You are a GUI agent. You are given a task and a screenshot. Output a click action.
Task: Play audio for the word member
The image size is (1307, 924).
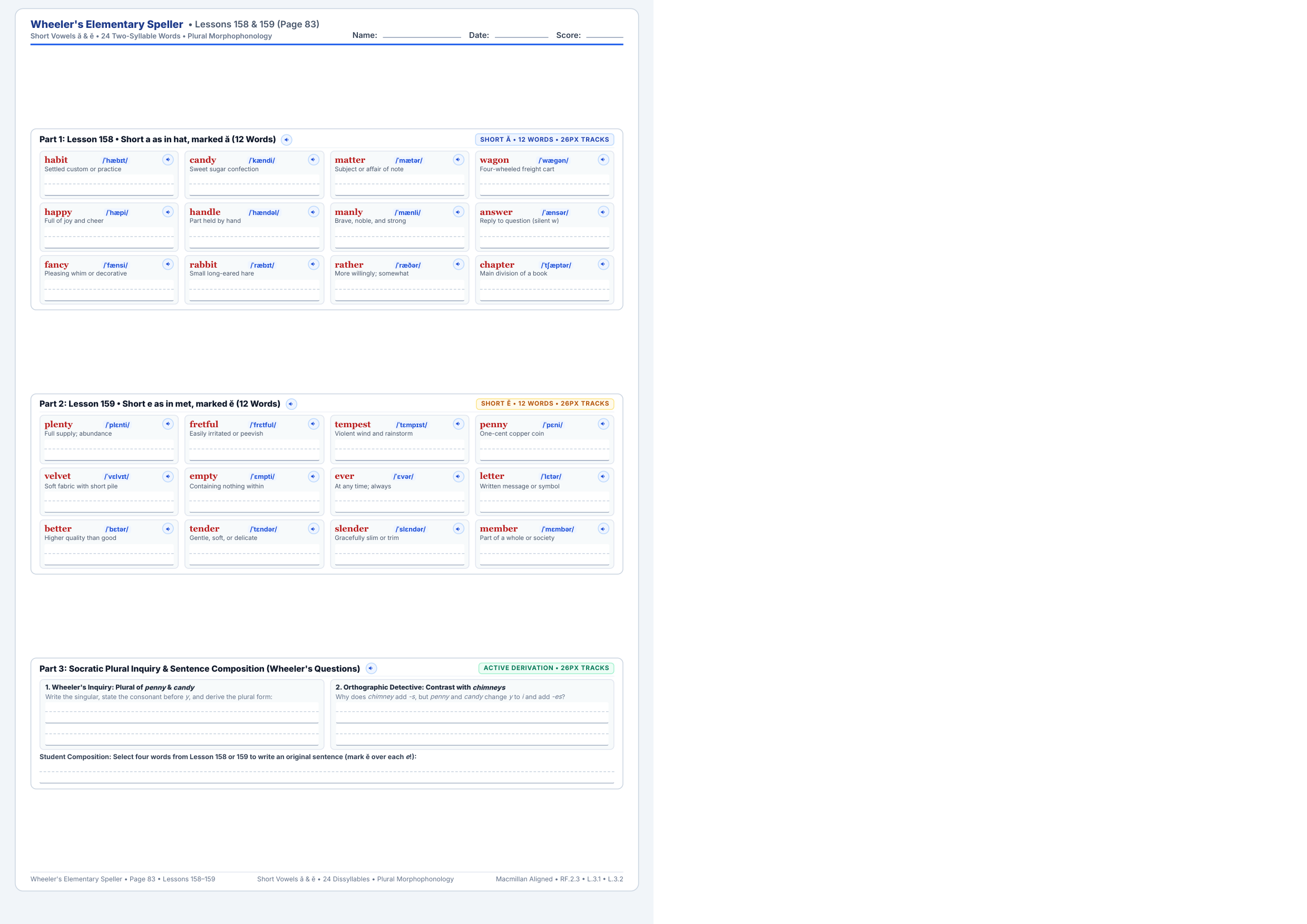pos(604,529)
